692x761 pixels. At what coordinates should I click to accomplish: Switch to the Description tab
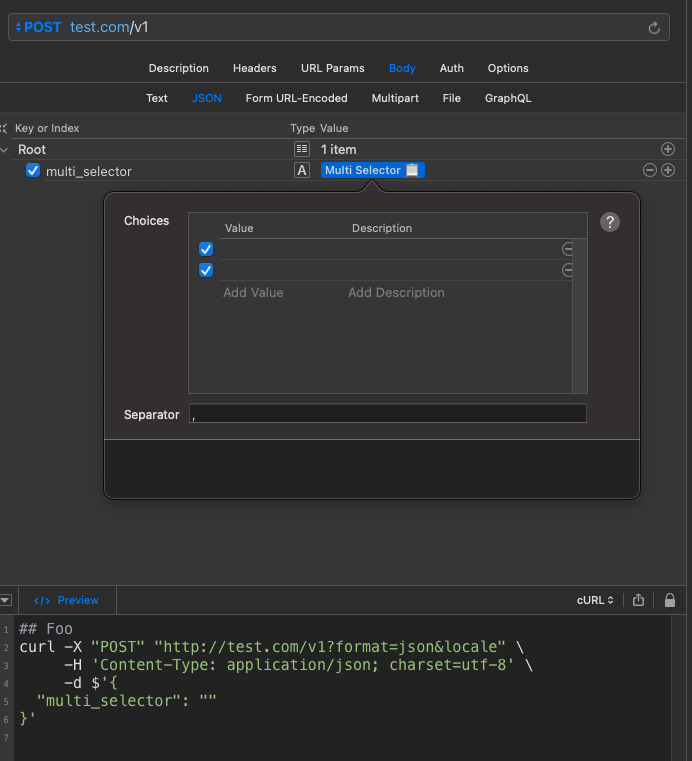(179, 68)
